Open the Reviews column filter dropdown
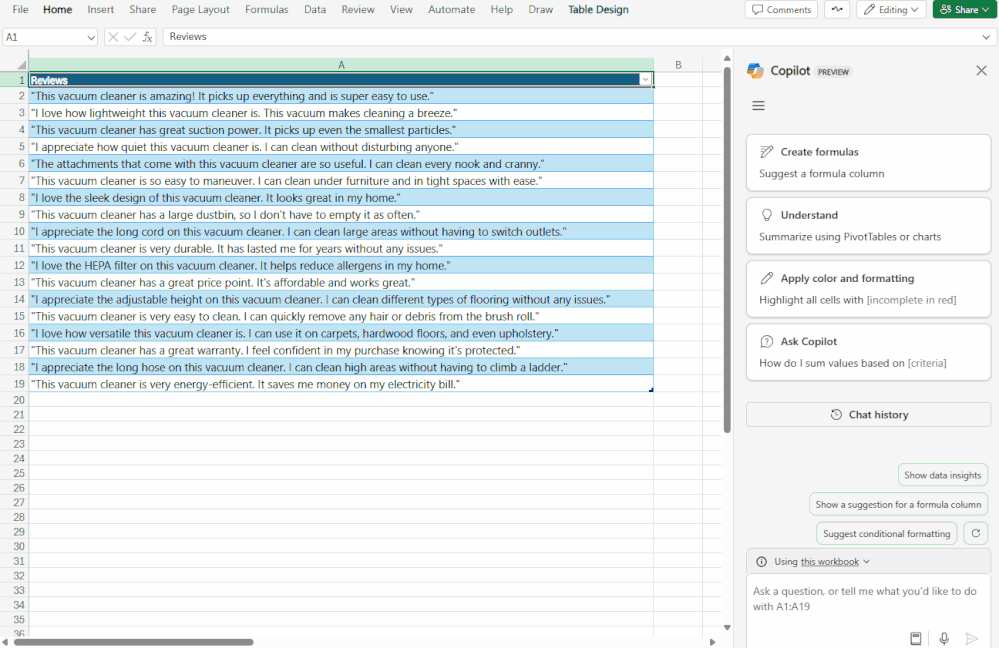Image resolution: width=999 pixels, height=648 pixels. click(645, 80)
